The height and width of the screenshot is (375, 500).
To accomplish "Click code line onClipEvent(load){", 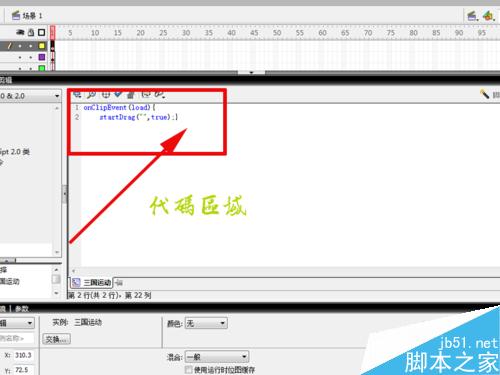I will coord(119,107).
